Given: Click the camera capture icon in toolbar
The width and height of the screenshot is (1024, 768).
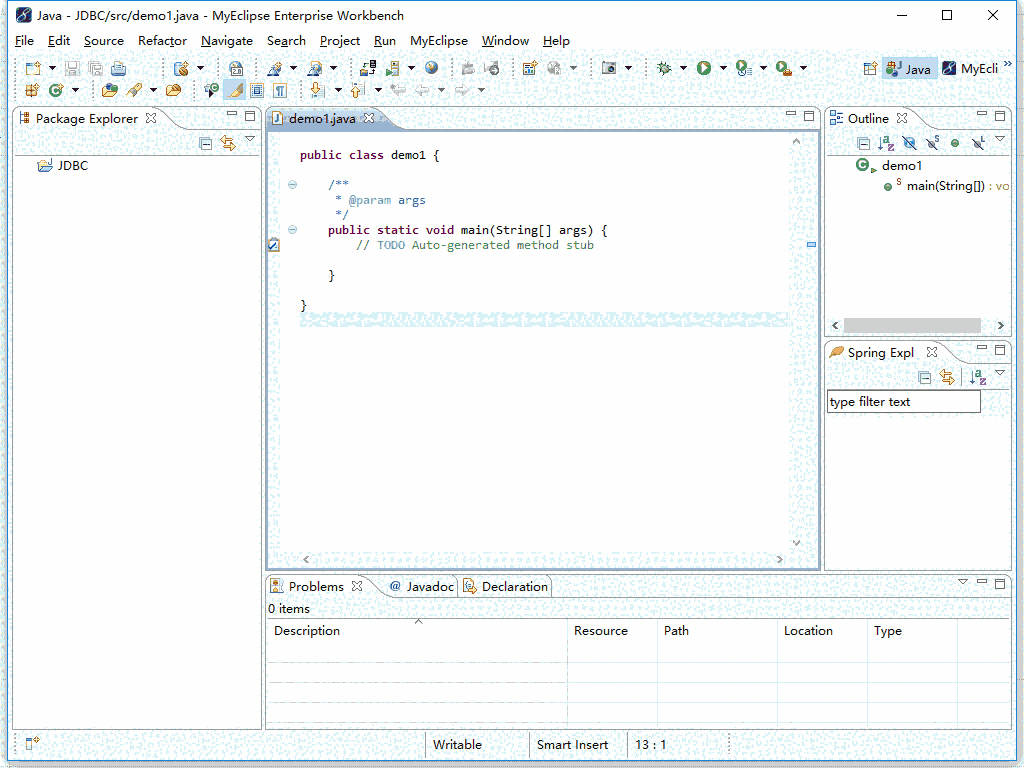Looking at the screenshot, I should coord(609,68).
